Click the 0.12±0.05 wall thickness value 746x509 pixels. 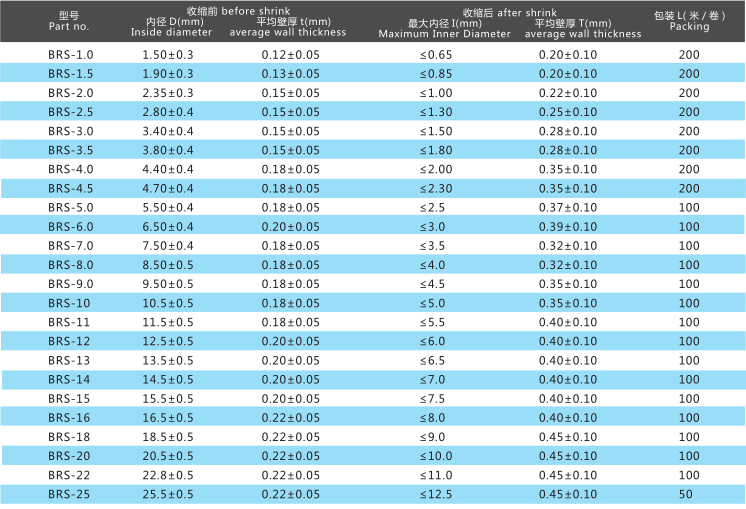click(290, 55)
